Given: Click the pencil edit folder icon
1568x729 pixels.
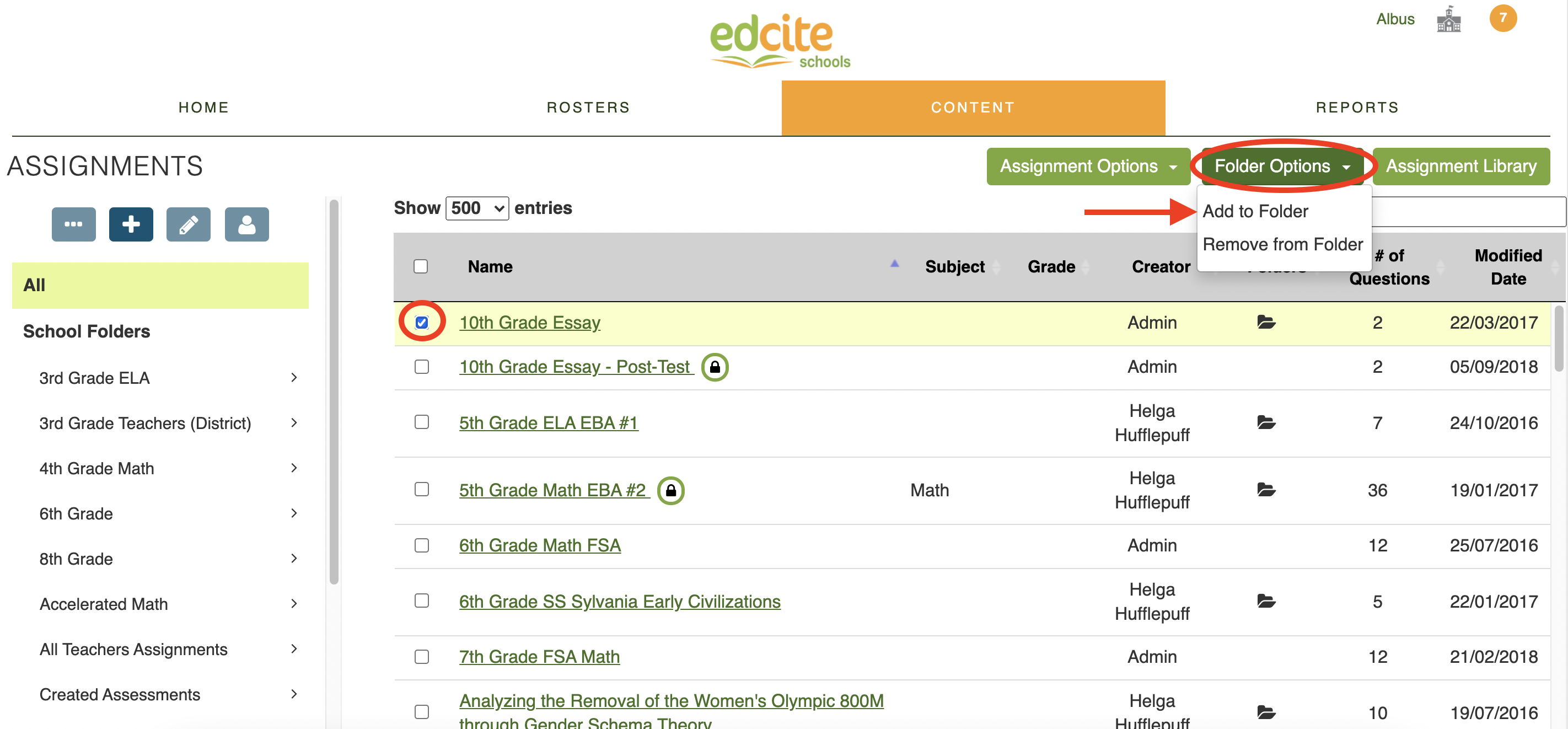Looking at the screenshot, I should click(x=188, y=224).
